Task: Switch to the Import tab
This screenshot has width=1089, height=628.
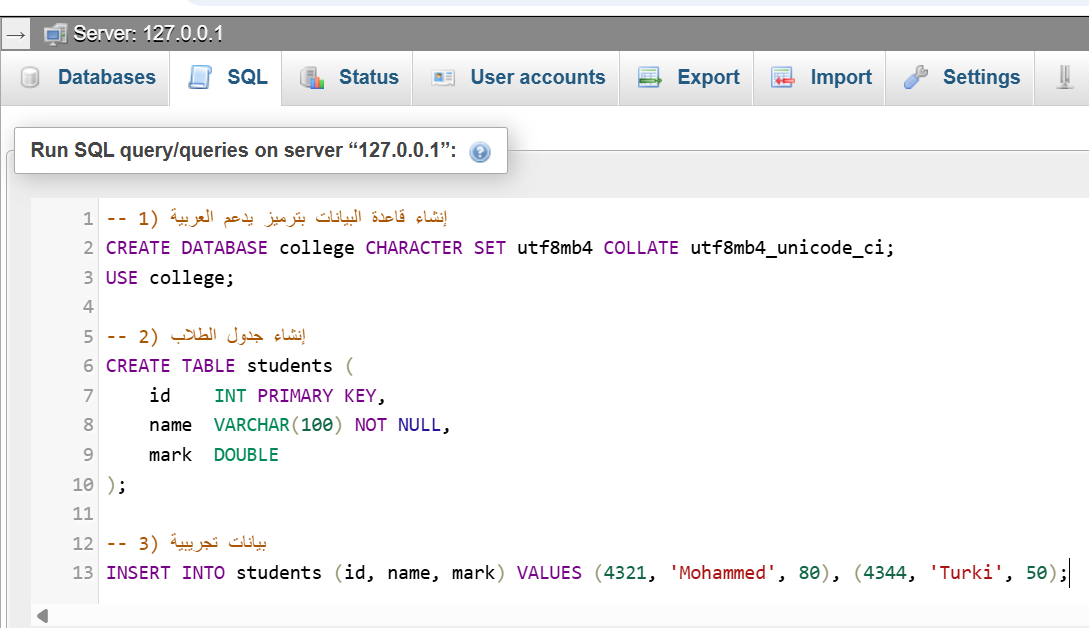Action: (819, 77)
